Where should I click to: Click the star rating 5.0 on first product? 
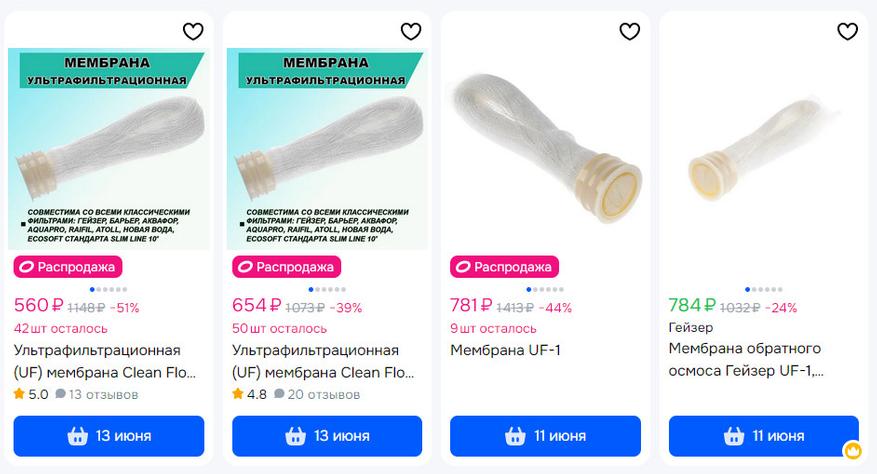pos(31,394)
